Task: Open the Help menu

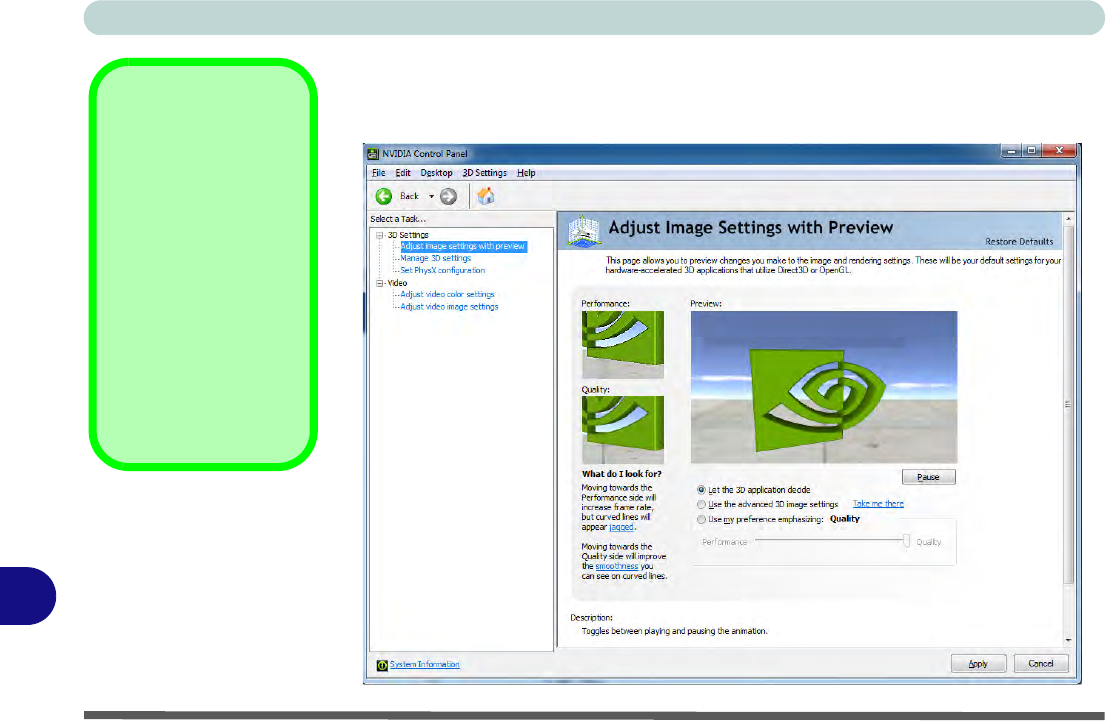Action: tap(526, 173)
